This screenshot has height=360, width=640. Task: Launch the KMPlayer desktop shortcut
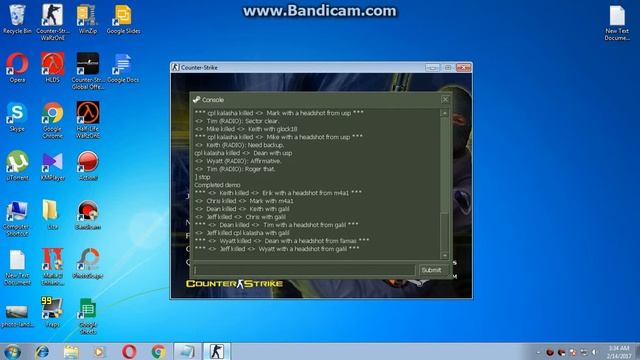click(52, 166)
